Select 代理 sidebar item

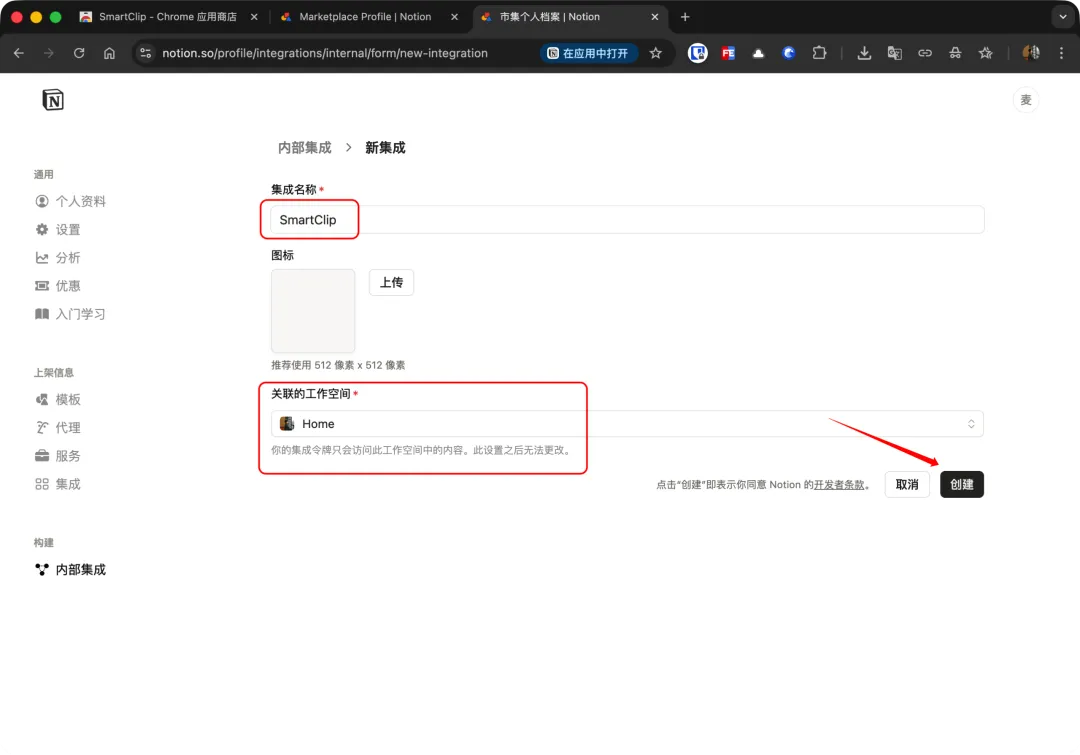click(58, 428)
